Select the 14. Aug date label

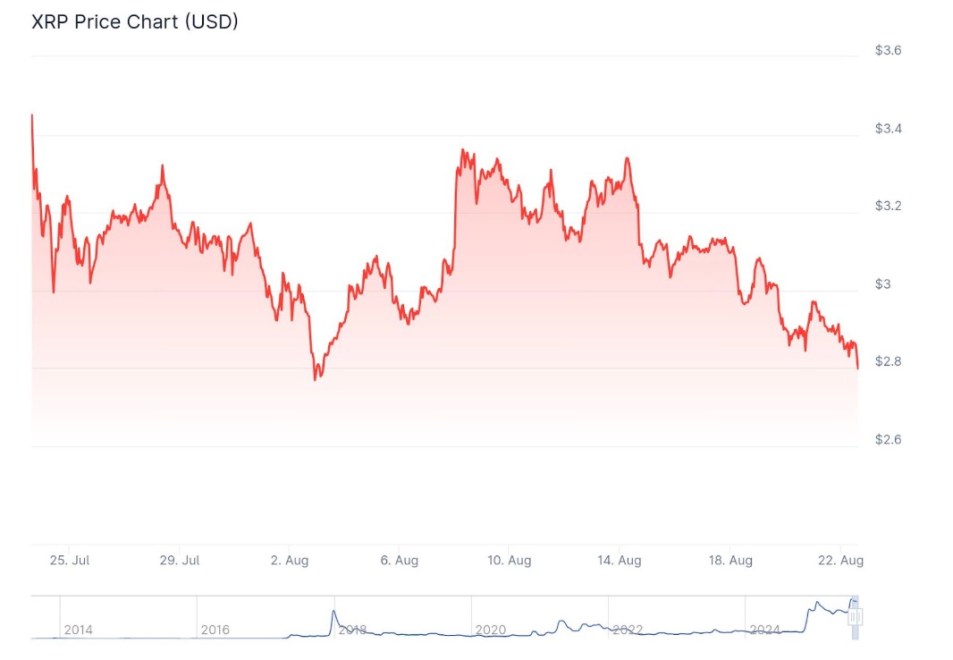[619, 560]
